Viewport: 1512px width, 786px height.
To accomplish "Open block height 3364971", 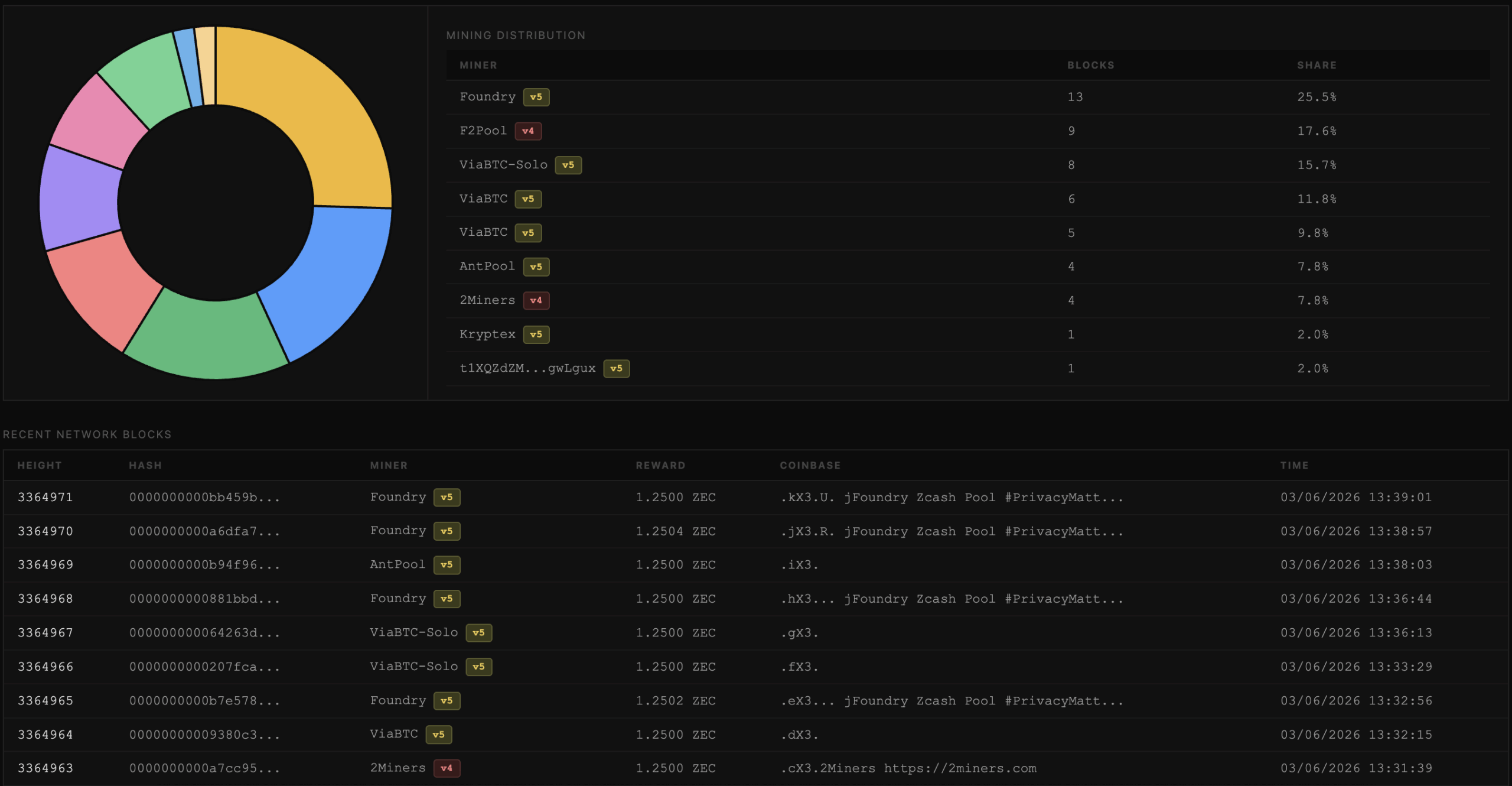I will tap(45, 498).
